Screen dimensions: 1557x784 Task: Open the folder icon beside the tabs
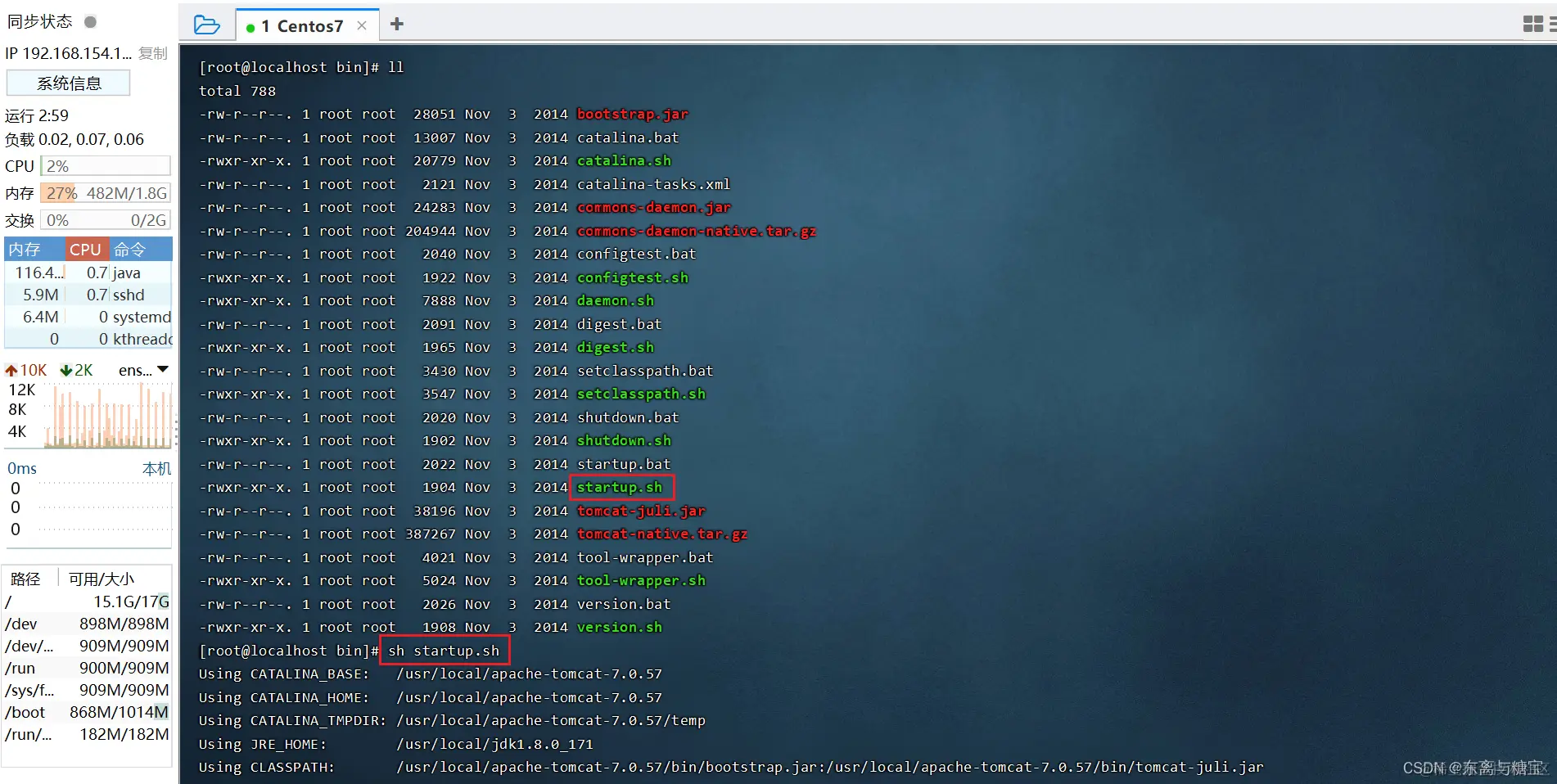(206, 25)
